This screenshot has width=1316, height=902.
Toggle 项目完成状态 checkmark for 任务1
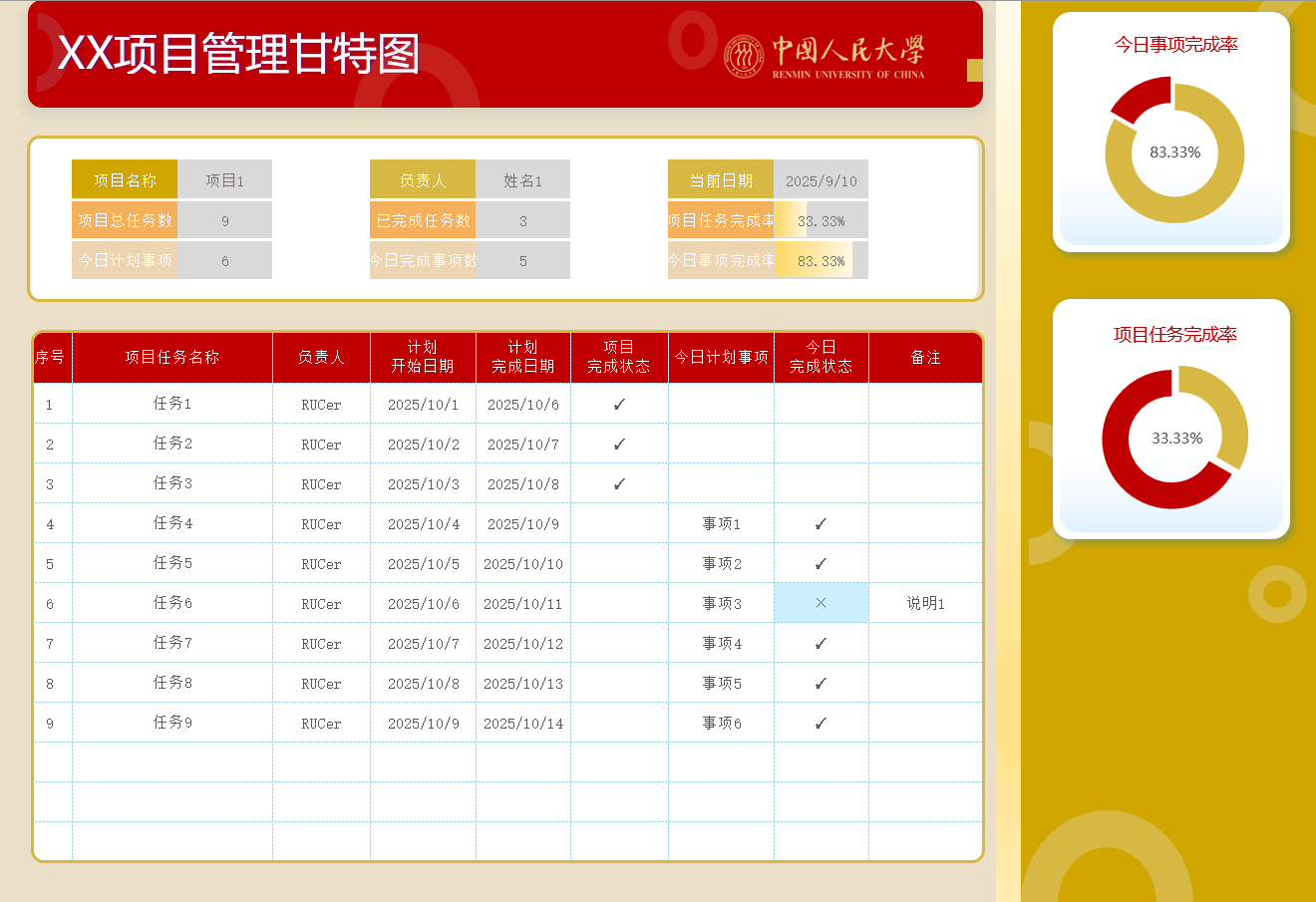pyautogui.click(x=619, y=404)
